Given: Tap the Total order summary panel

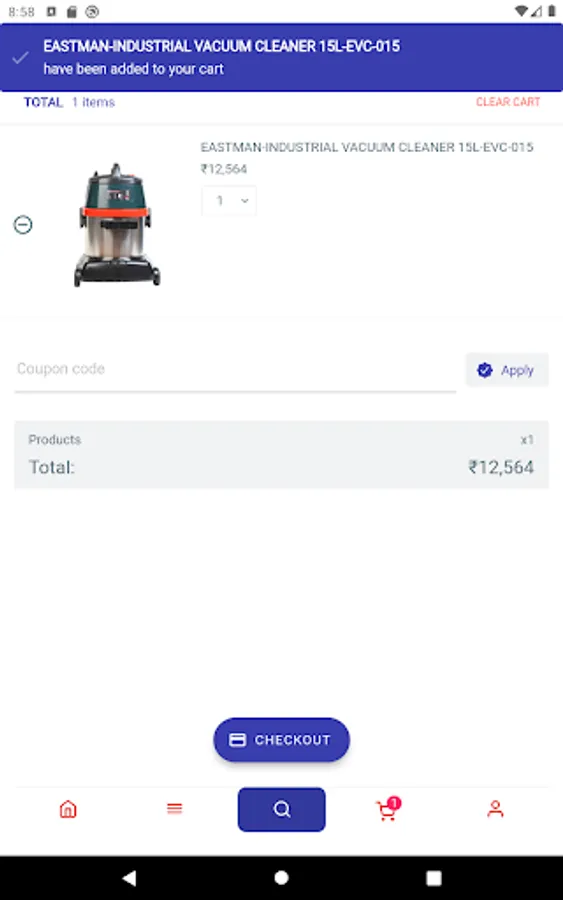Looking at the screenshot, I should (281, 455).
